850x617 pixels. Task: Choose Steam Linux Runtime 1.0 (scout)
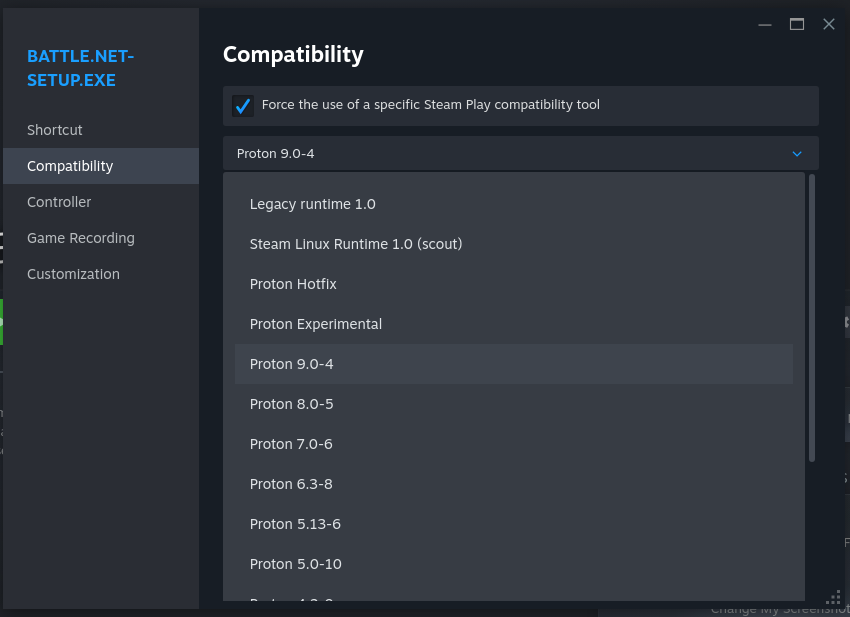point(356,244)
